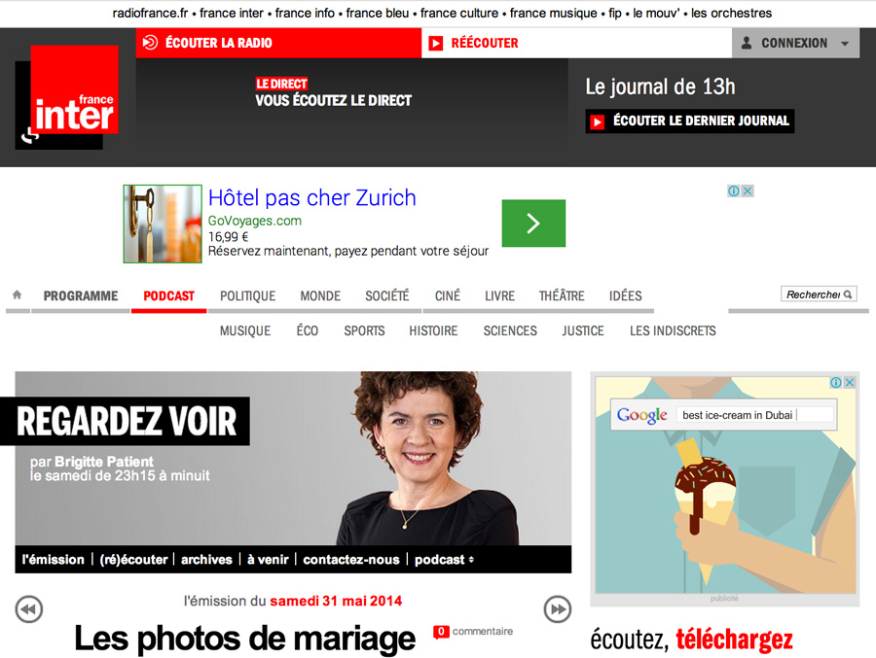Open the Podcast tab
Viewport: 876px width, 658px height.
pos(169,295)
